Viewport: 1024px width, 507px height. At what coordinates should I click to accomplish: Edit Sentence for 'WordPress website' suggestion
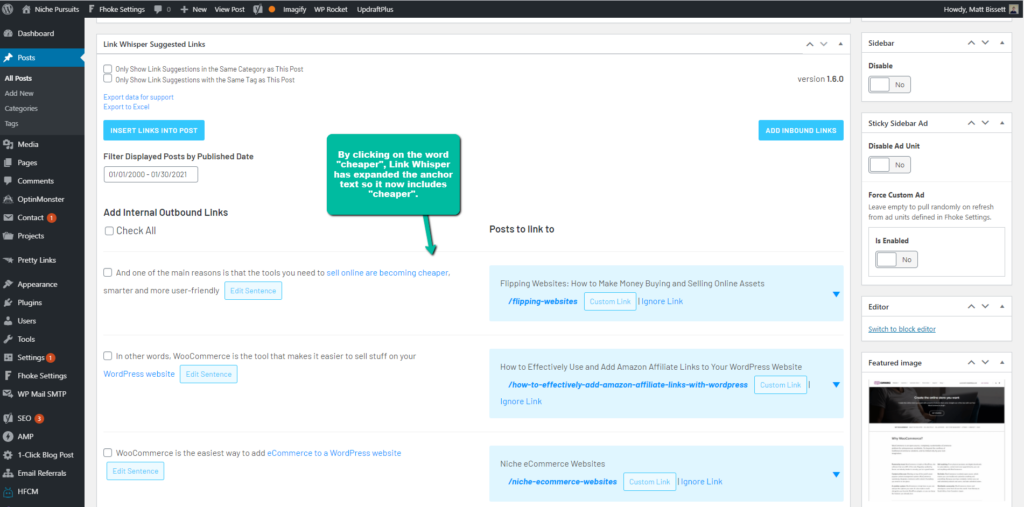pos(208,374)
